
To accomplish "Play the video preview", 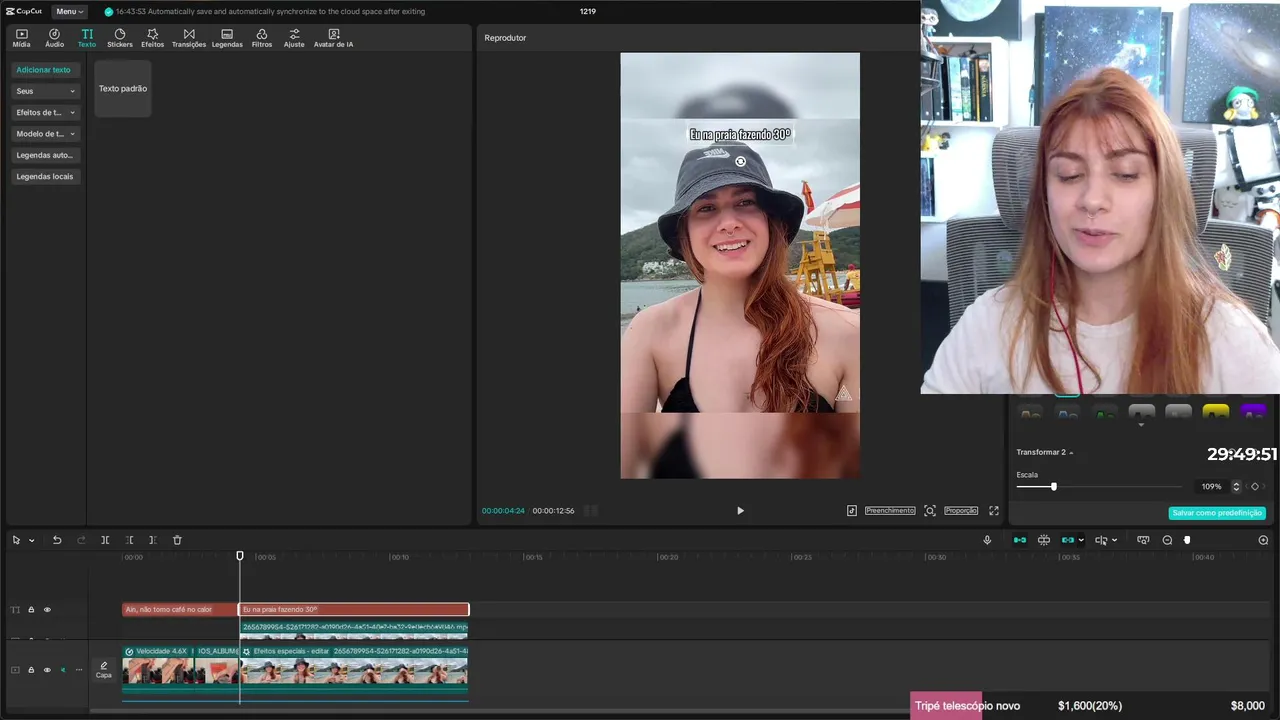I will pos(740,510).
